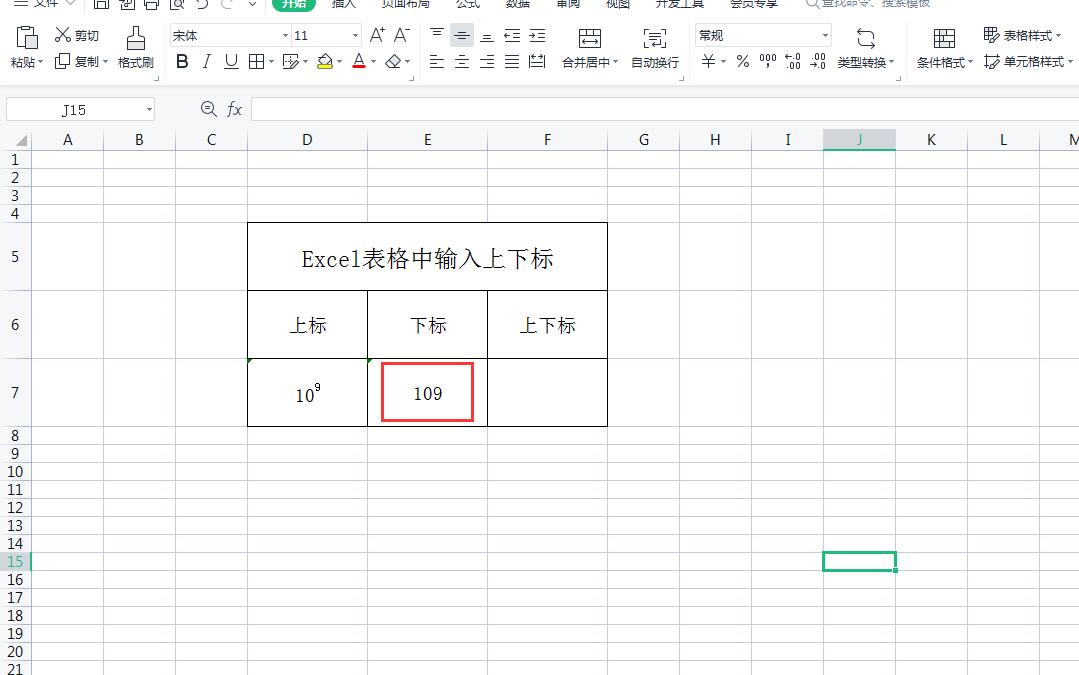Expand the font color dropdown arrow
1079x675 pixels.
[x=374, y=62]
